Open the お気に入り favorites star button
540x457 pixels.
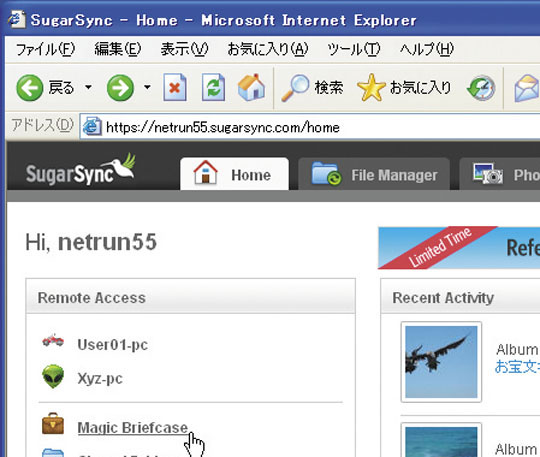click(x=404, y=88)
